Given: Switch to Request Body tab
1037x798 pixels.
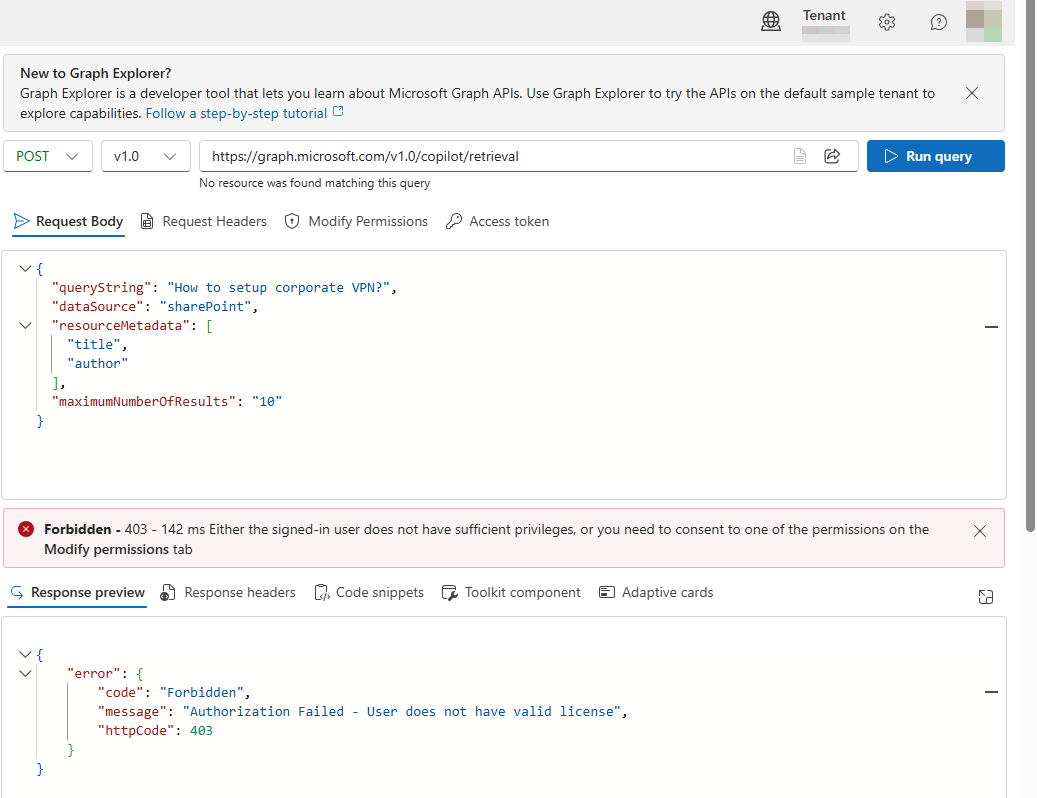Looking at the screenshot, I should click(x=69, y=221).
